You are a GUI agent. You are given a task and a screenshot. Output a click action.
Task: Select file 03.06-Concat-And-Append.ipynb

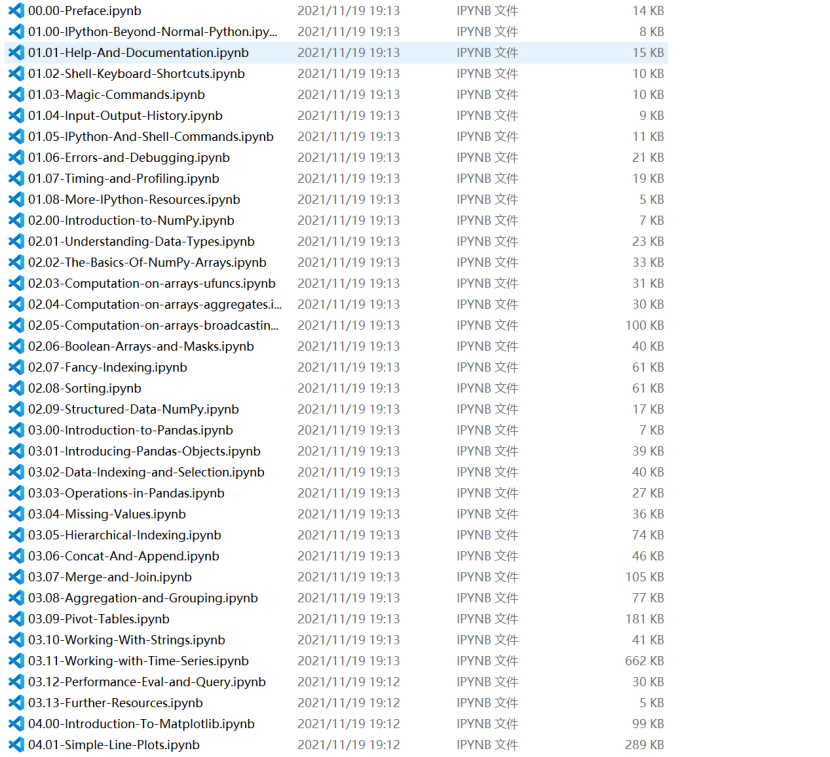123,556
